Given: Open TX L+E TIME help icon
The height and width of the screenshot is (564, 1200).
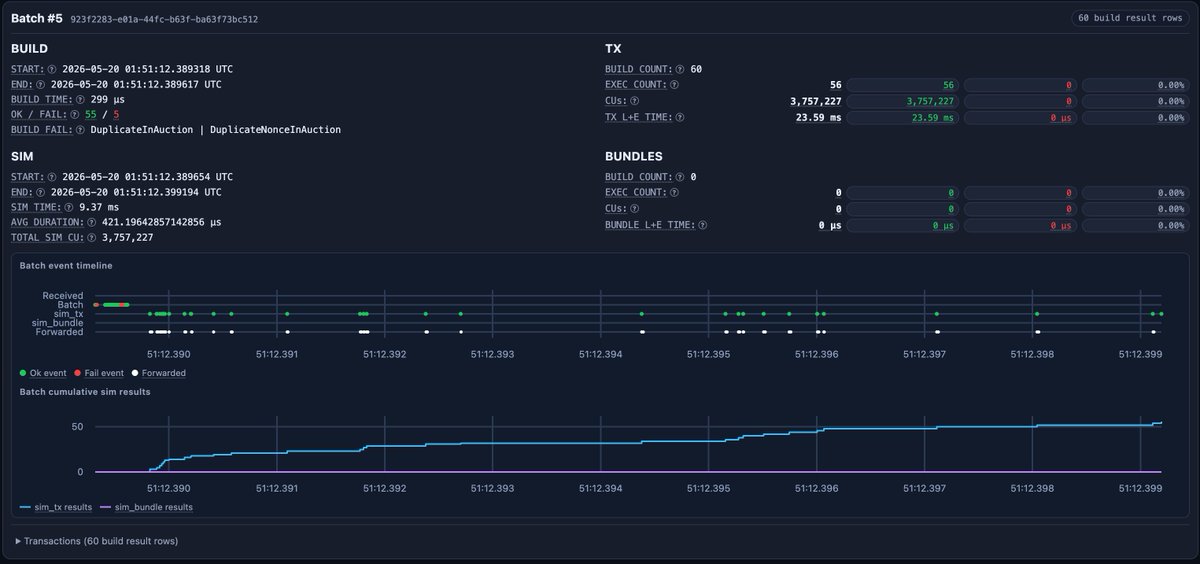Looking at the screenshot, I should pos(679,117).
